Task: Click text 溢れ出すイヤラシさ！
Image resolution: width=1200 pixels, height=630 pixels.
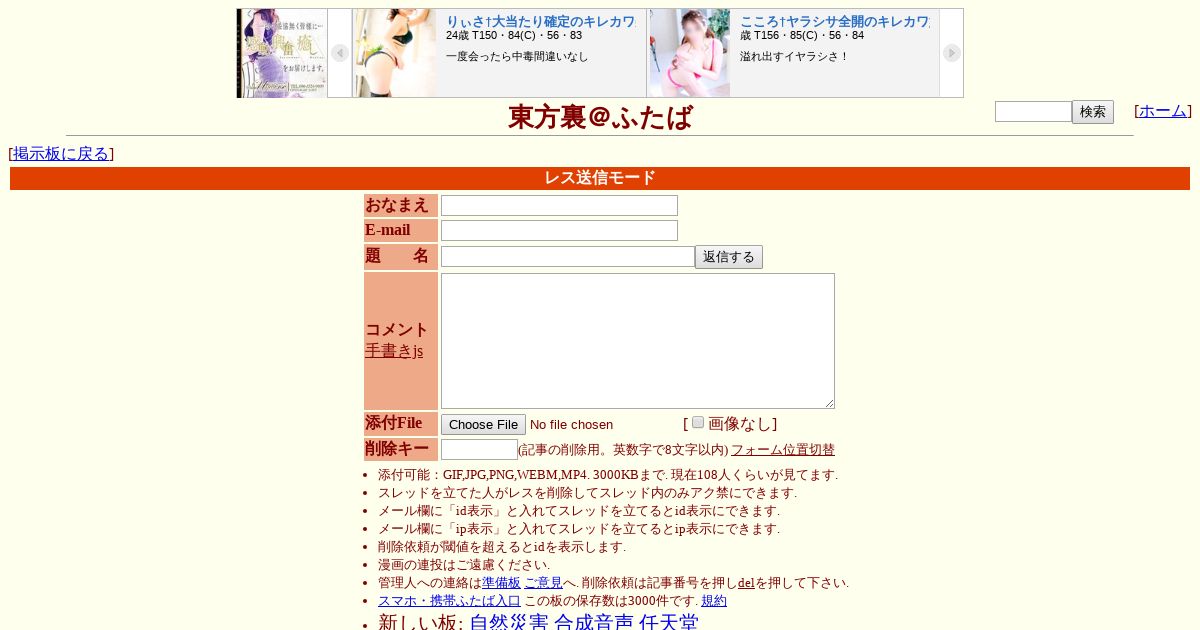Action: pos(794,57)
